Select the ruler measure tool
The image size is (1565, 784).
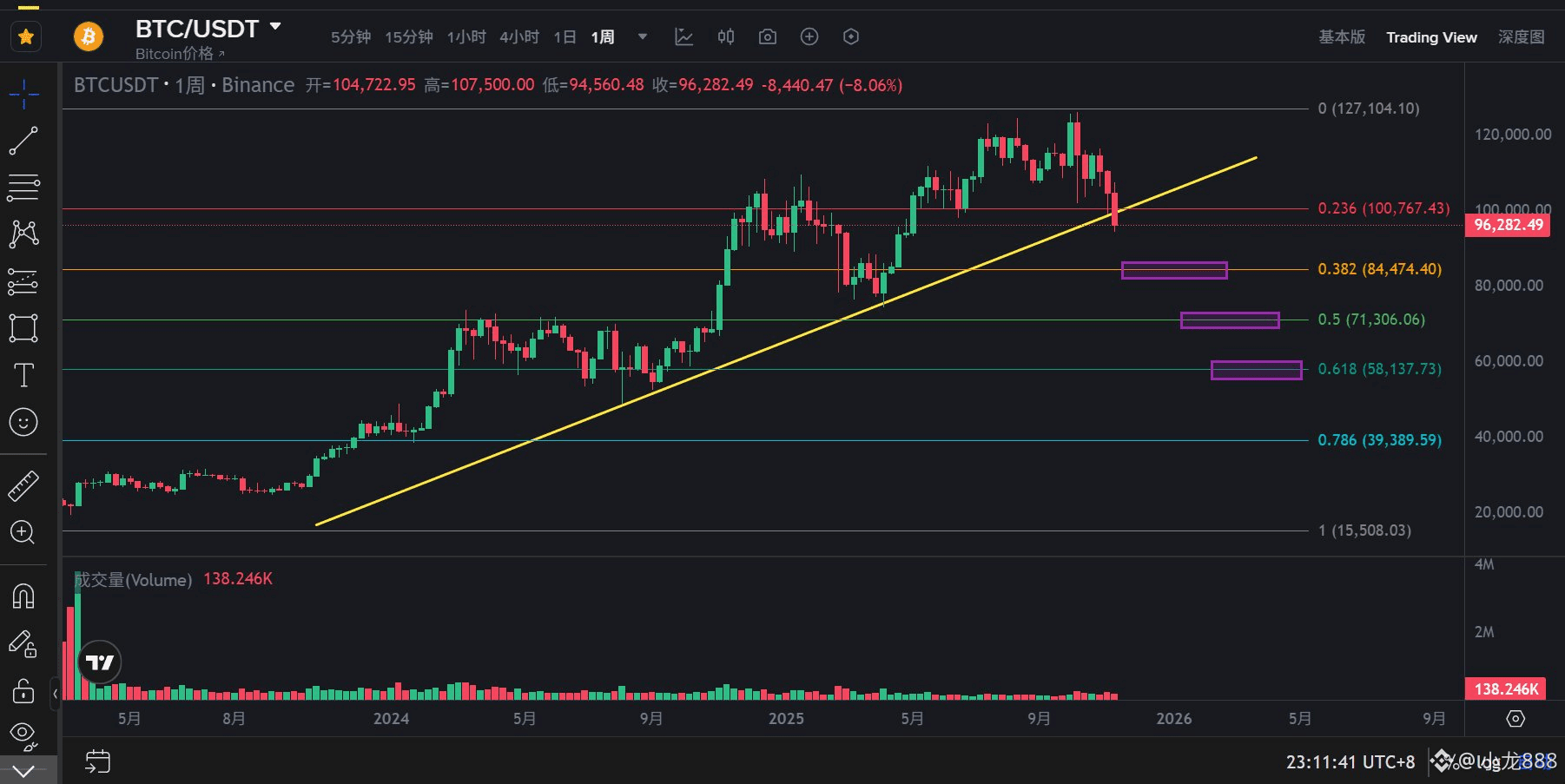pyautogui.click(x=23, y=486)
